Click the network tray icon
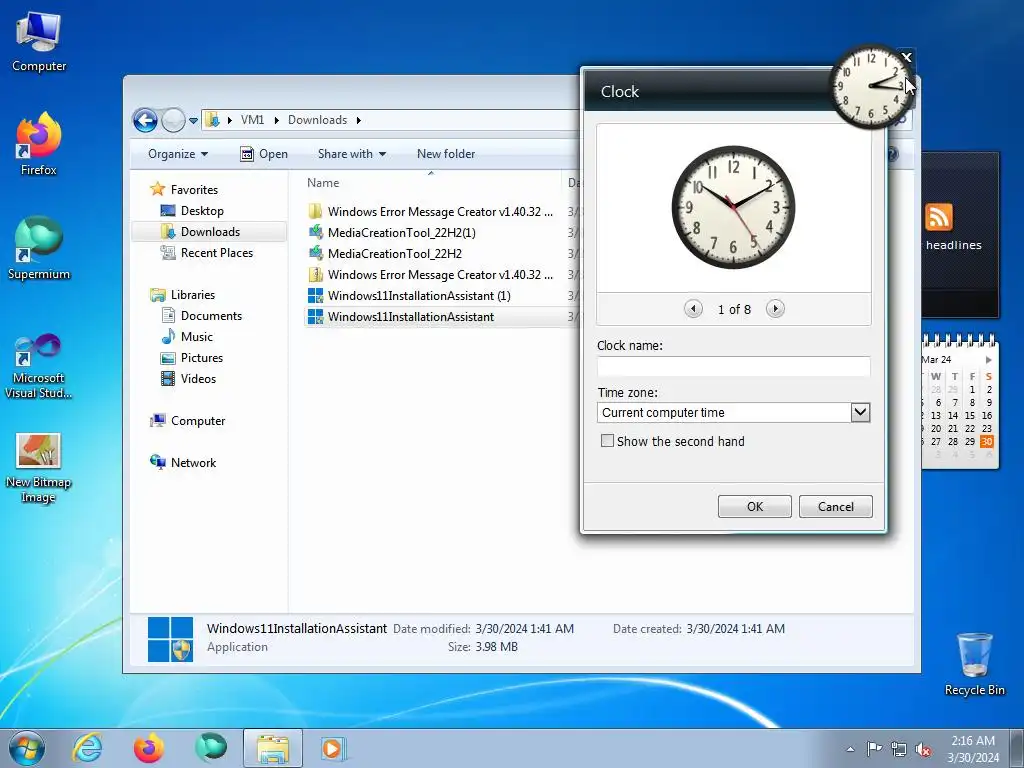Image resolution: width=1024 pixels, height=768 pixels. pos(899,749)
